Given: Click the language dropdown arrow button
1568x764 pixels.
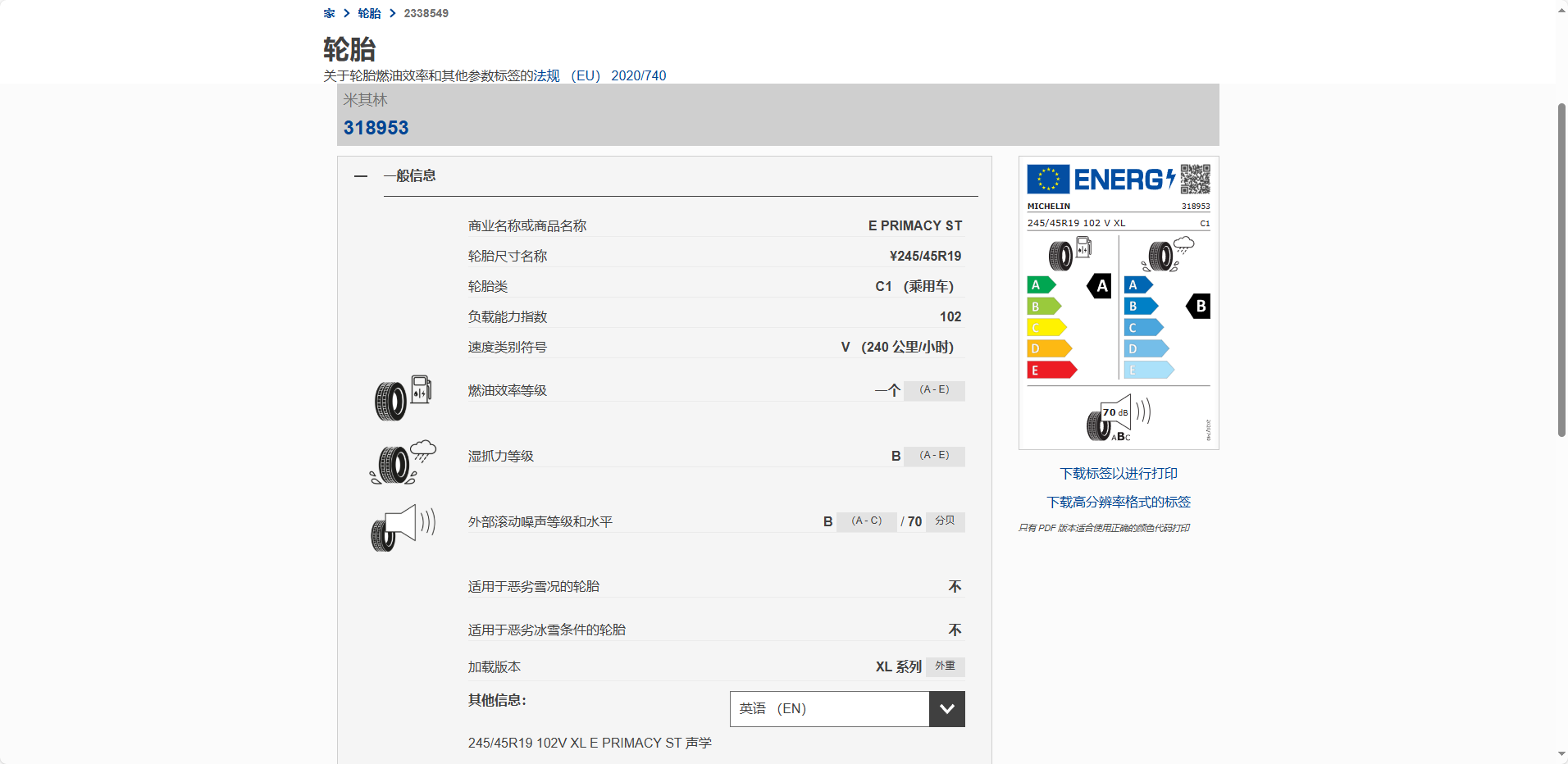Looking at the screenshot, I should (x=946, y=709).
